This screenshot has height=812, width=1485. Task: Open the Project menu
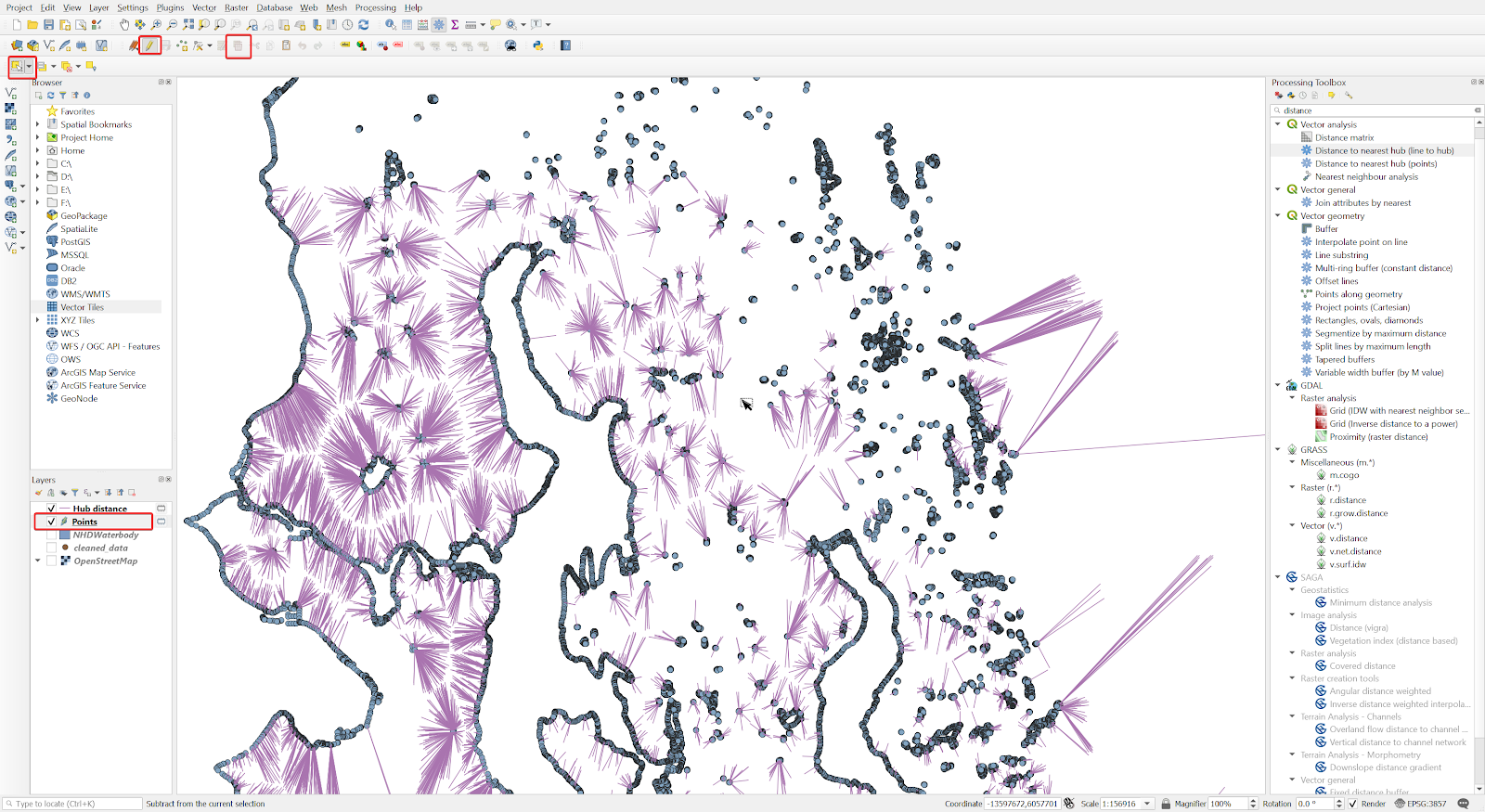[19, 7]
